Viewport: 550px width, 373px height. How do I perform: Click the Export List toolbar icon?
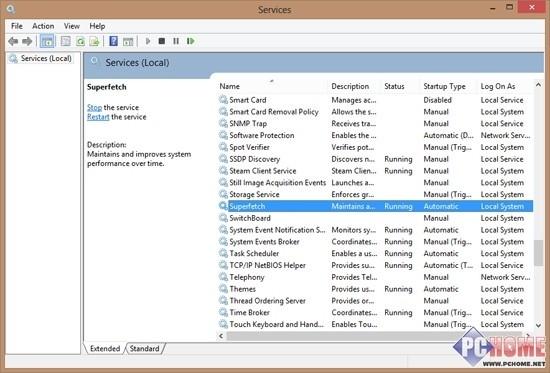coord(94,41)
